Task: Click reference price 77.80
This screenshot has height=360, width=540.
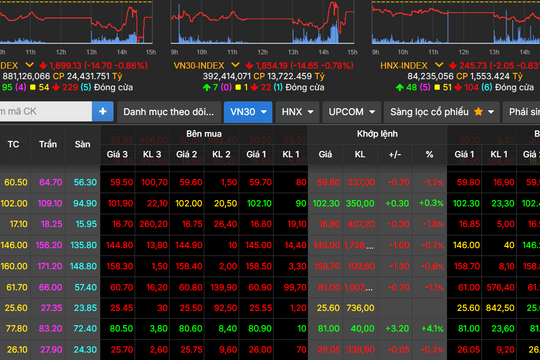Action: (x=17, y=329)
